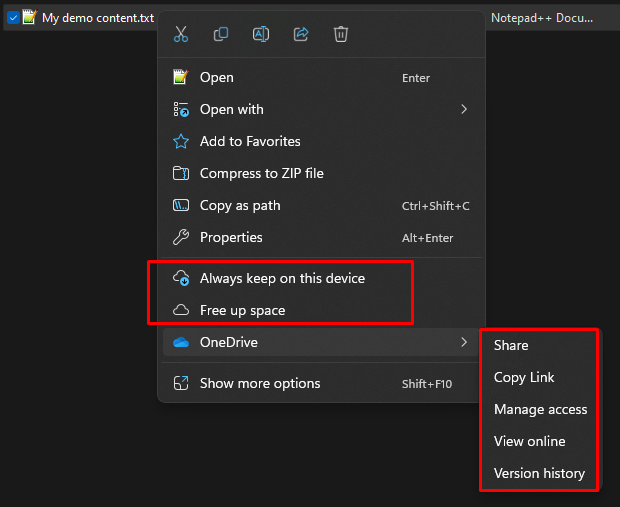Uncheck the My demo content.txt checkbox

tap(13, 17)
